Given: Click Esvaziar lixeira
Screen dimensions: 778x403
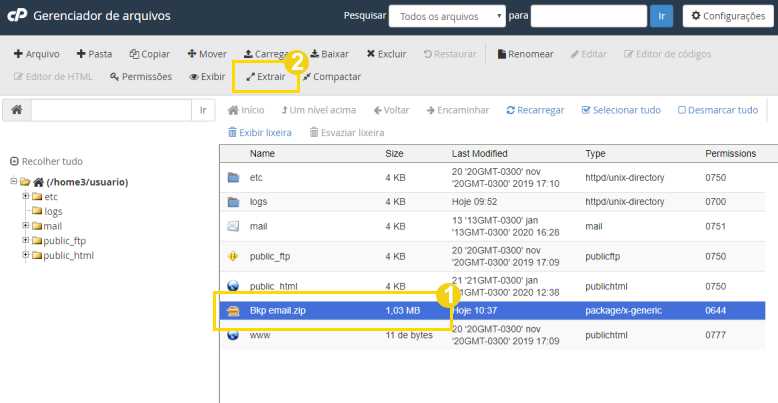Looking at the screenshot, I should pos(347,133).
